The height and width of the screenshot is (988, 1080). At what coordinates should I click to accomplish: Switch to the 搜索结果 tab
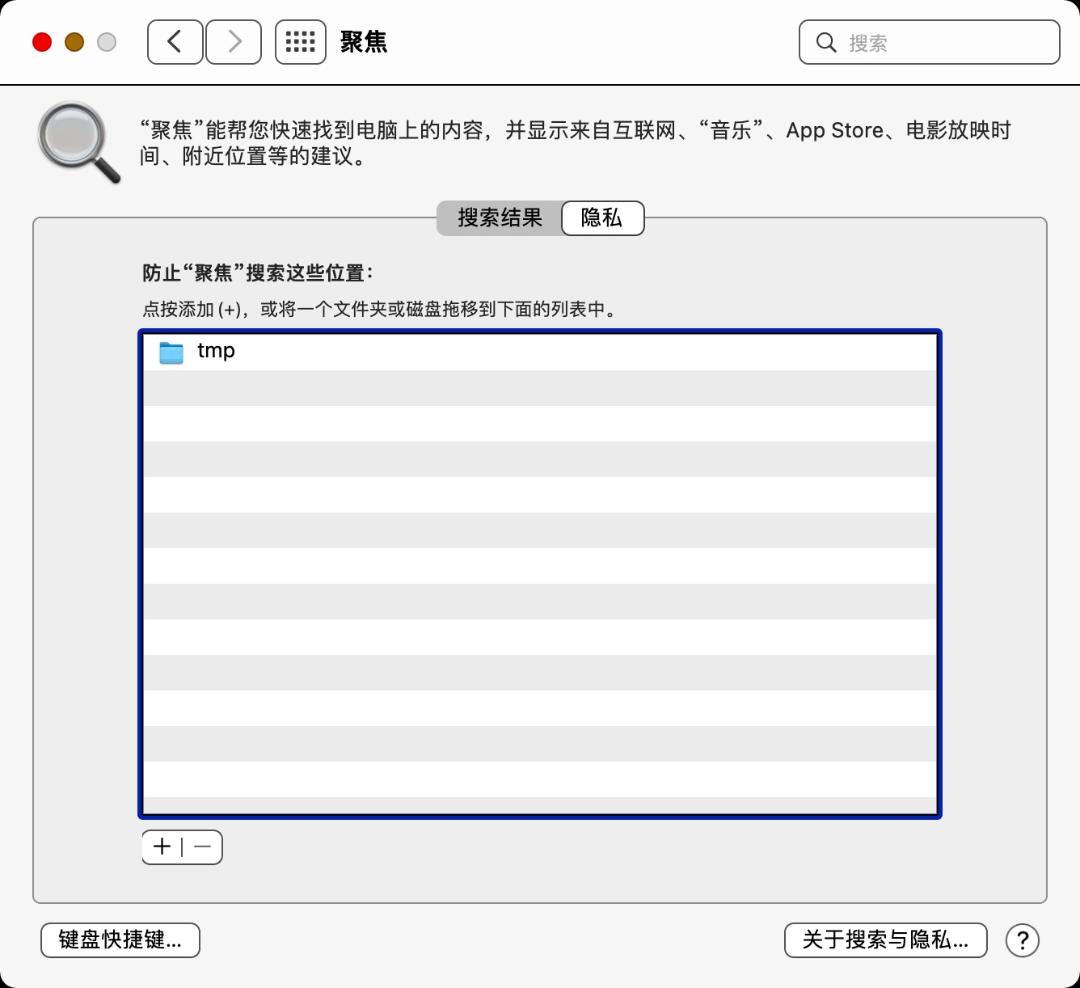499,218
